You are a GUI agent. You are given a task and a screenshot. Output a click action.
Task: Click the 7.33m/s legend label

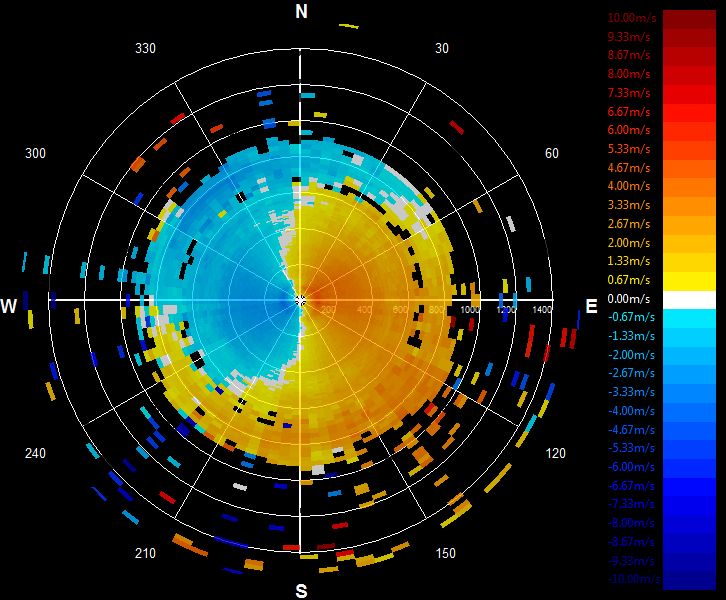pos(629,93)
